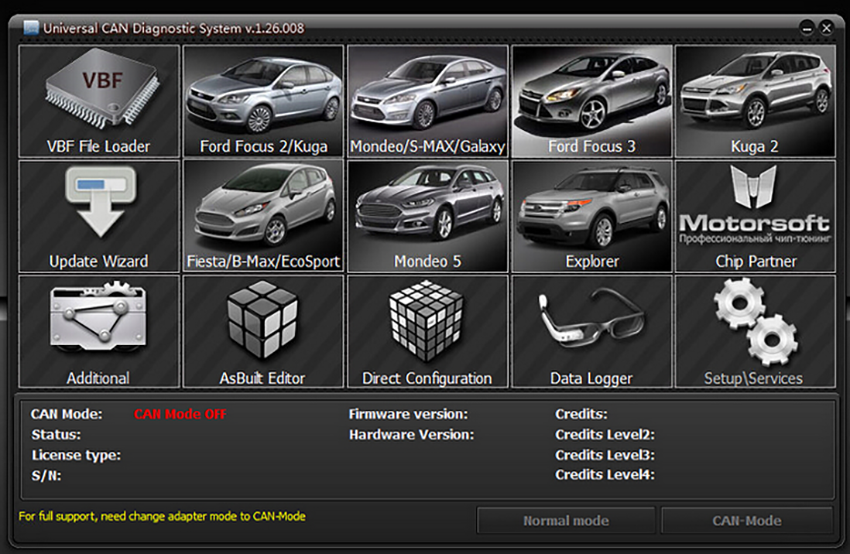The height and width of the screenshot is (554, 850).
Task: Select the Fiesta/B-Max/EcoSport tile
Action: point(263,216)
